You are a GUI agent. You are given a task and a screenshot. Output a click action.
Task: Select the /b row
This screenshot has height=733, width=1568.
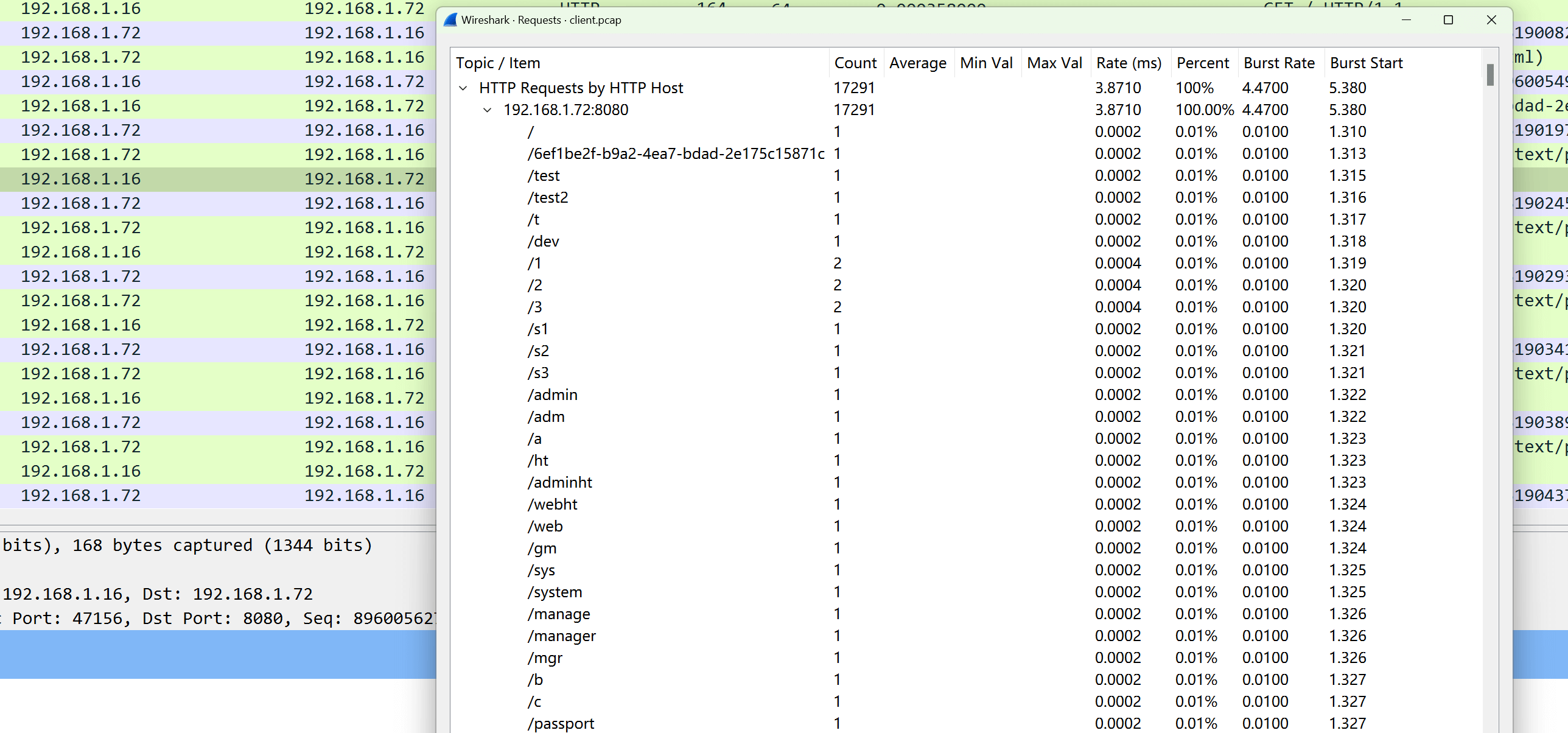point(968,680)
